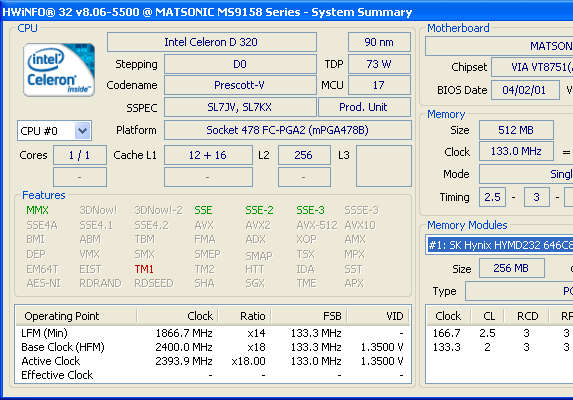Click the empty L3 cache field
The width and height of the screenshot is (573, 400).
click(x=384, y=166)
